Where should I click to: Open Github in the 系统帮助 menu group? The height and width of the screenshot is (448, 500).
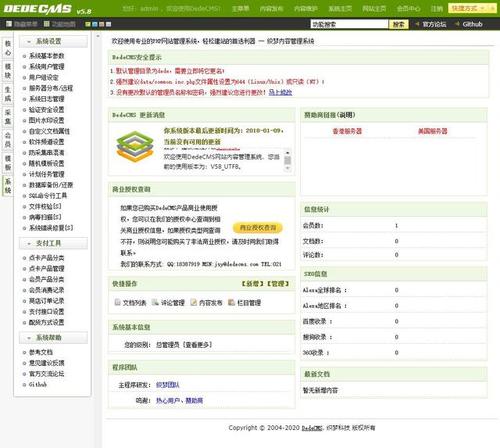(38, 384)
